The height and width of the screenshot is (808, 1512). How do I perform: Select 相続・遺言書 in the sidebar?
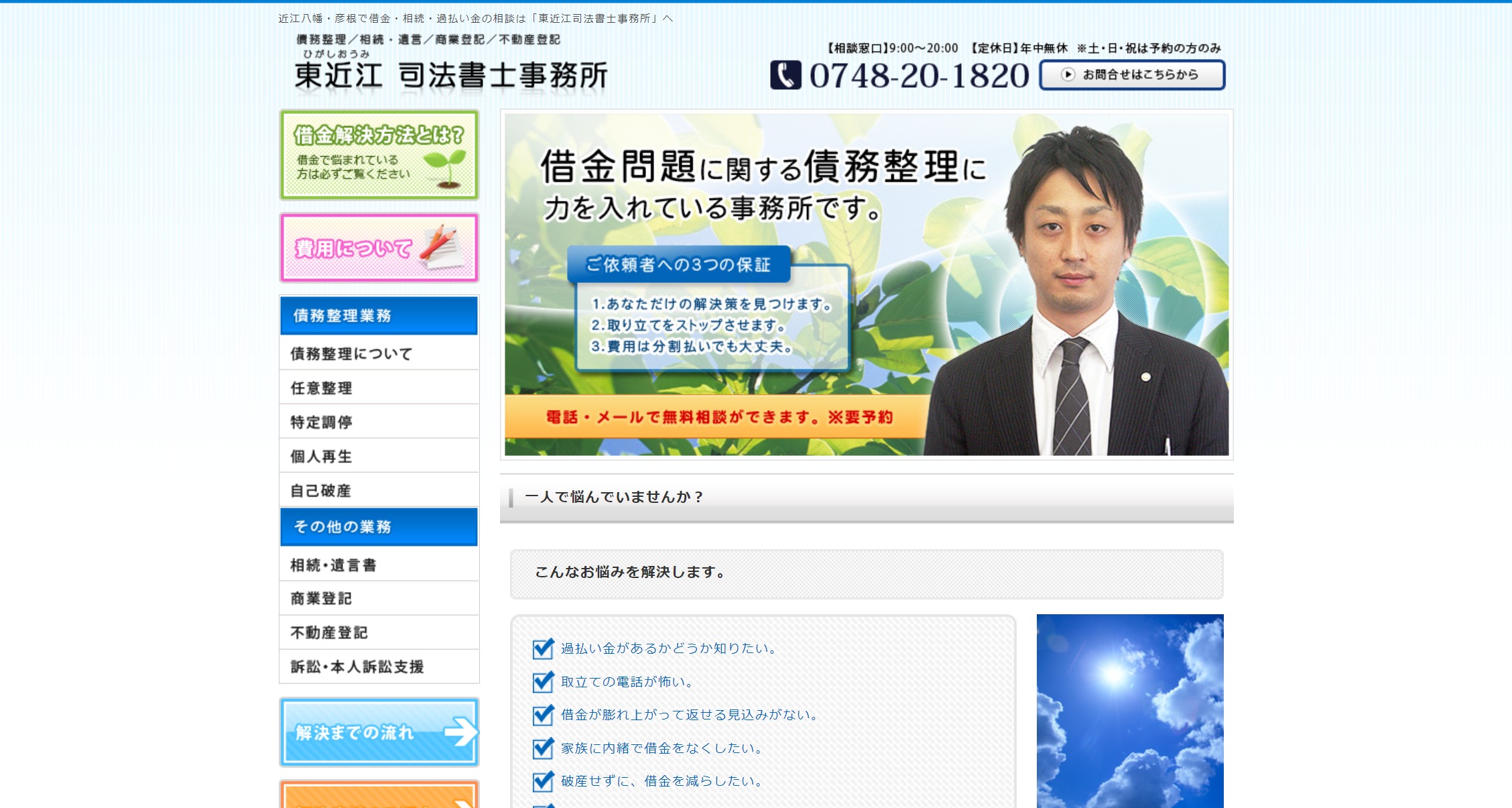pos(379,565)
